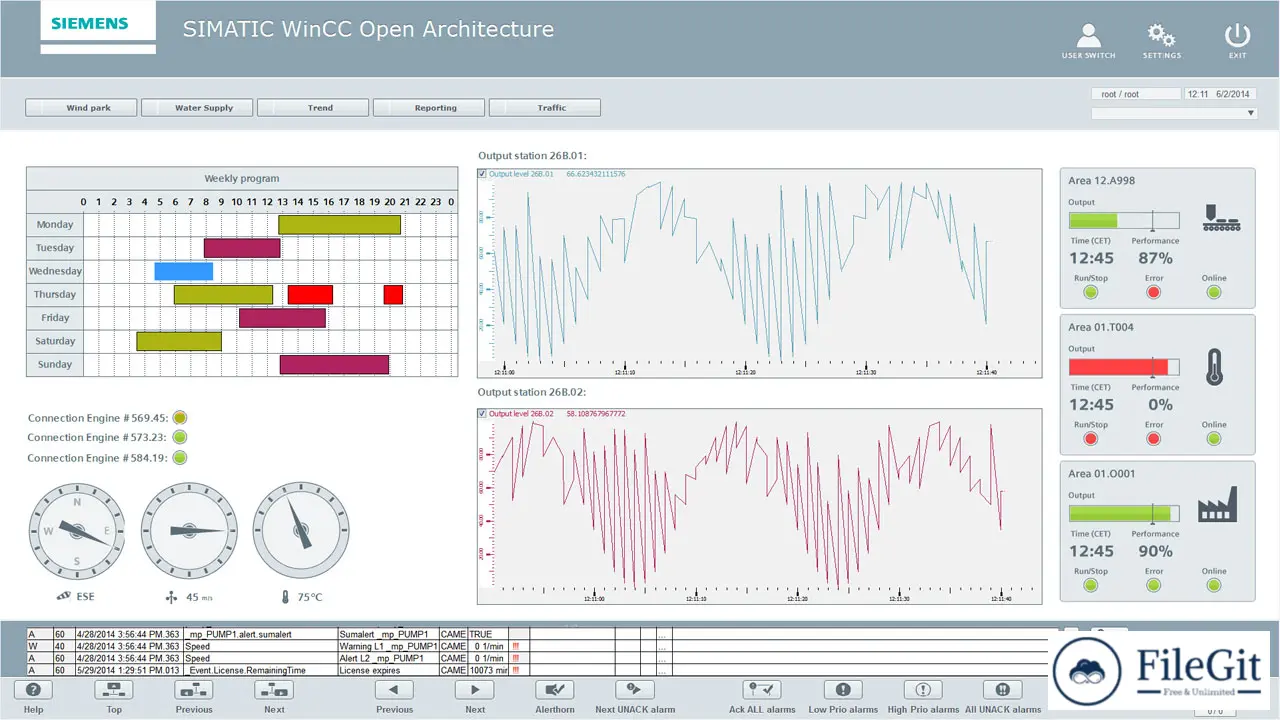The width and height of the screenshot is (1280, 720).
Task: Click Previous hierarchy panel icon
Action: coord(194,690)
